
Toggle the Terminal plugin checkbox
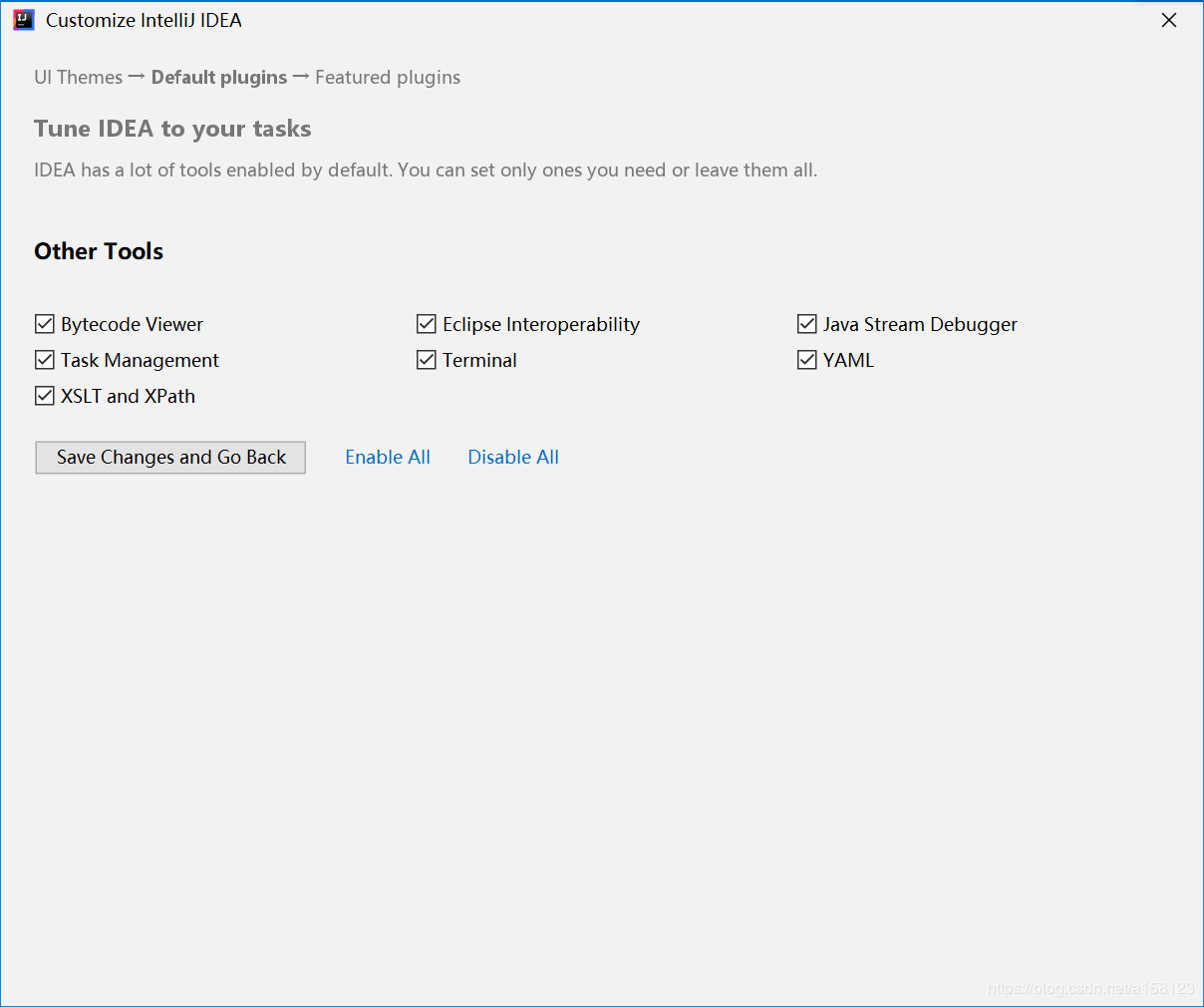(x=427, y=360)
